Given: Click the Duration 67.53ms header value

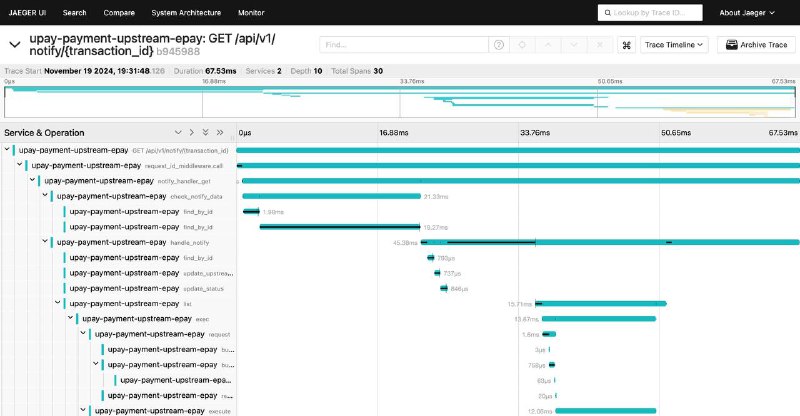Looking at the screenshot, I should [x=221, y=71].
